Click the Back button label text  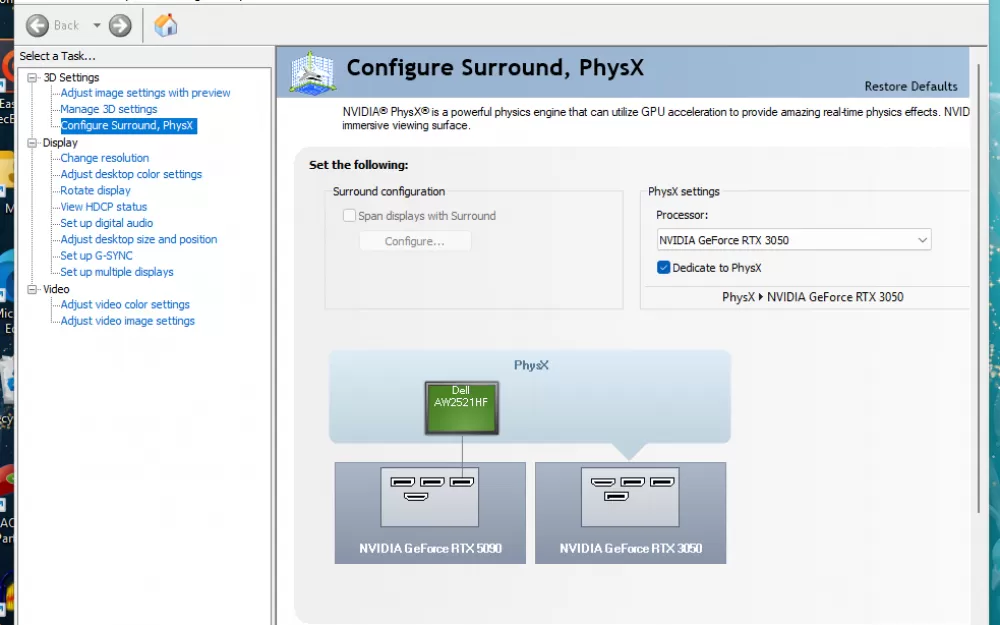[x=66, y=26]
